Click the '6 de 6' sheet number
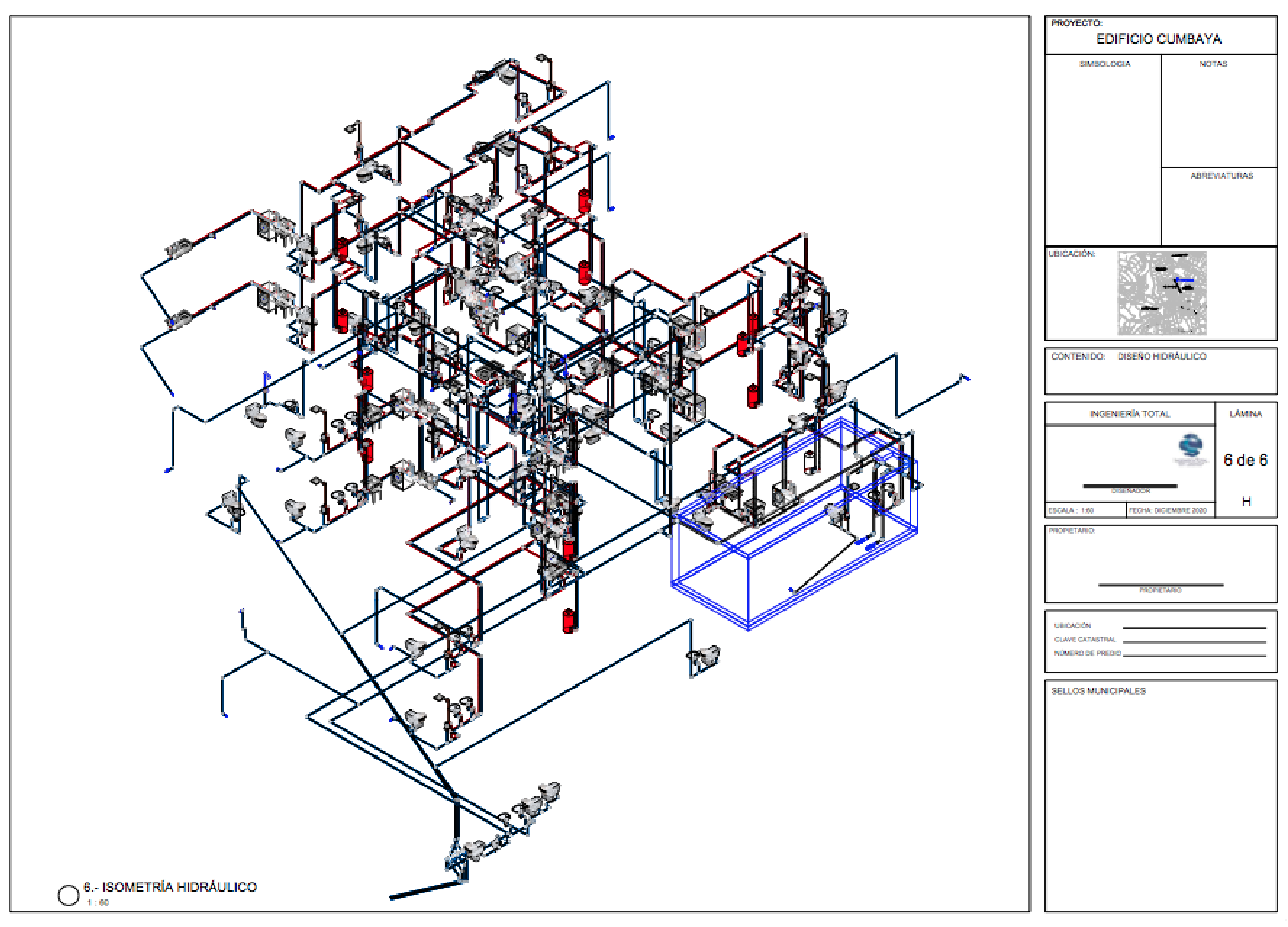 1246,460
